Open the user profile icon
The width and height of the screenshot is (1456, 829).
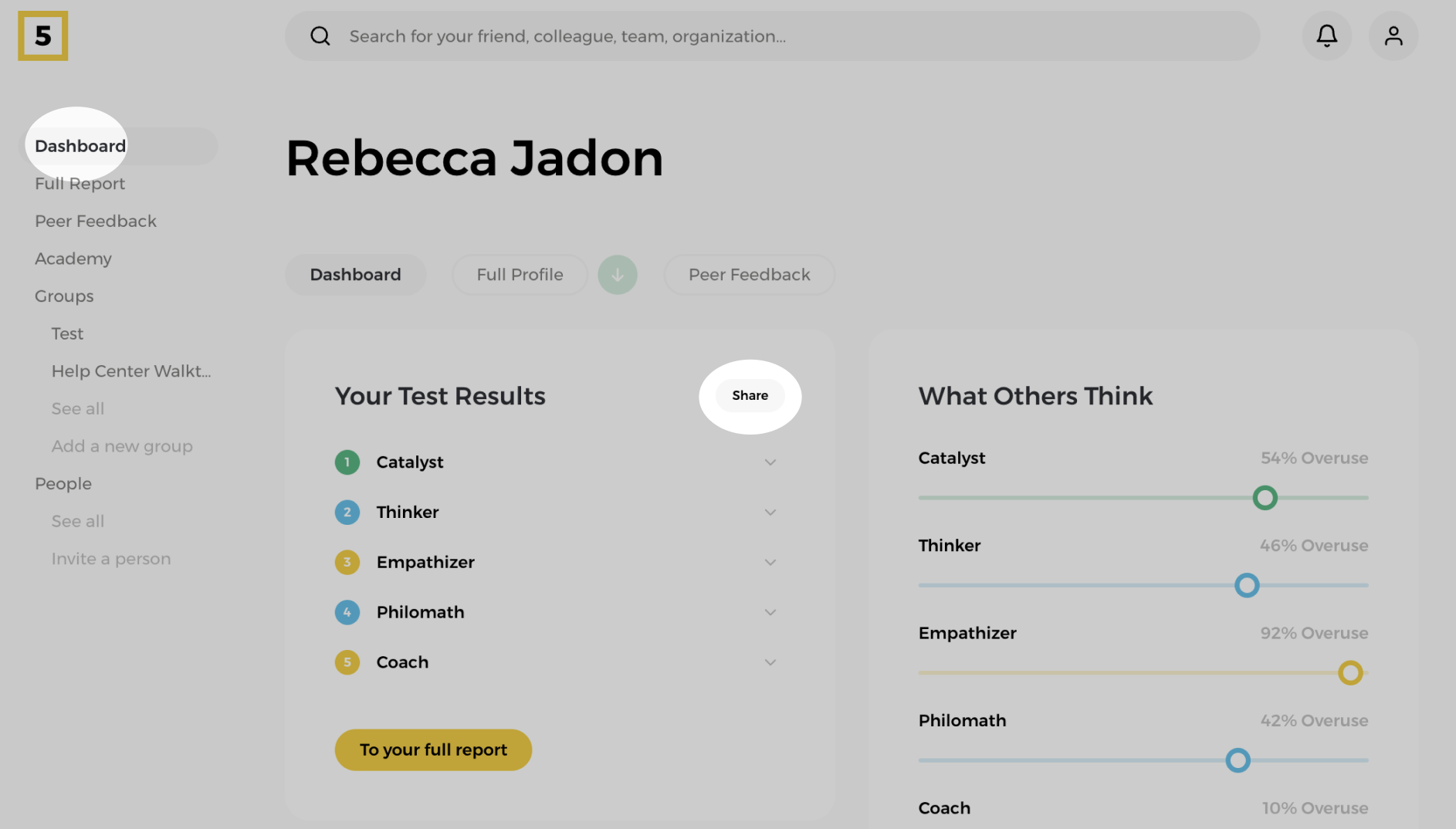click(1393, 36)
